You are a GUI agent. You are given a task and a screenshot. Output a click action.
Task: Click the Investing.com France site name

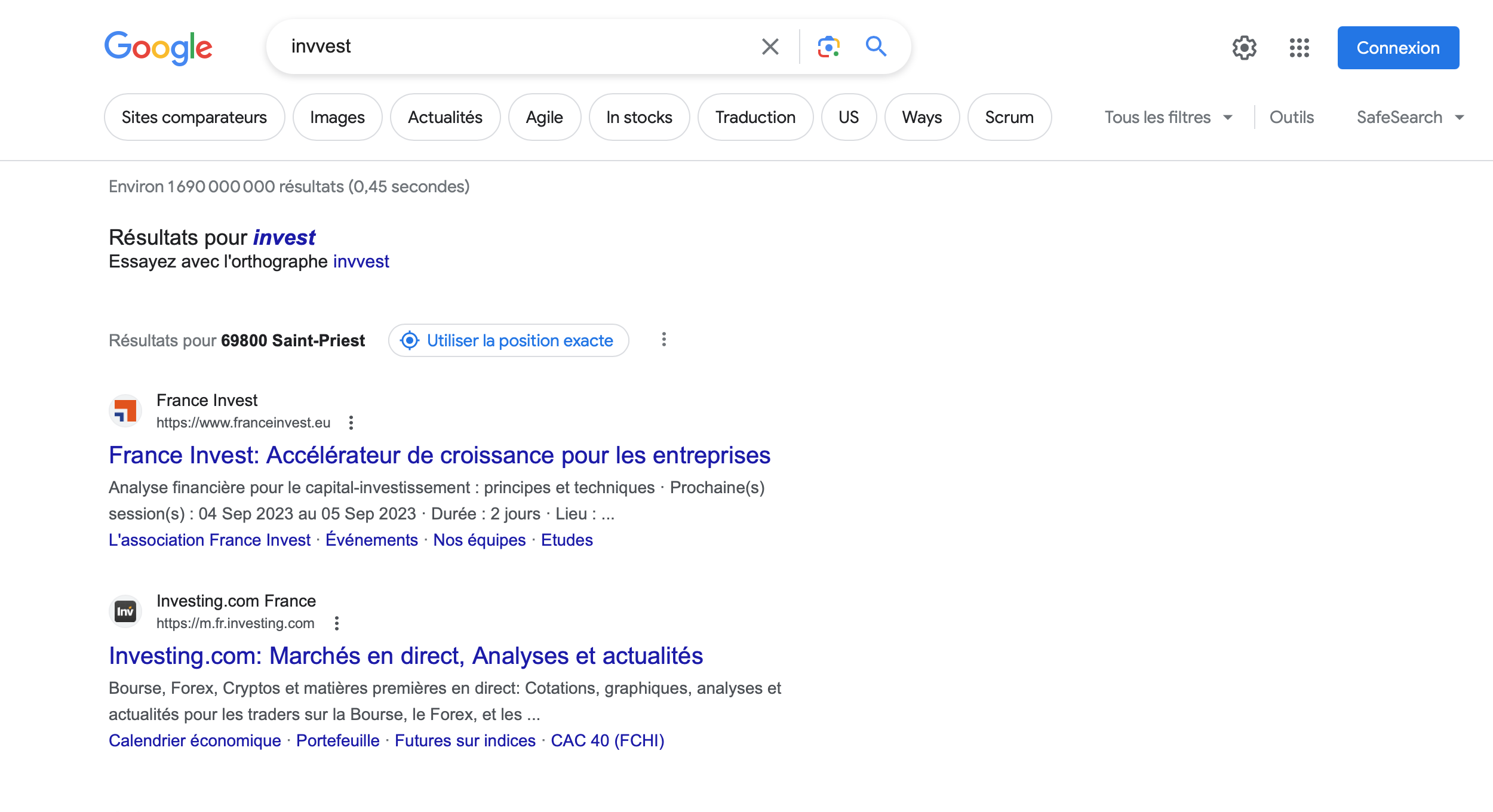[236, 601]
